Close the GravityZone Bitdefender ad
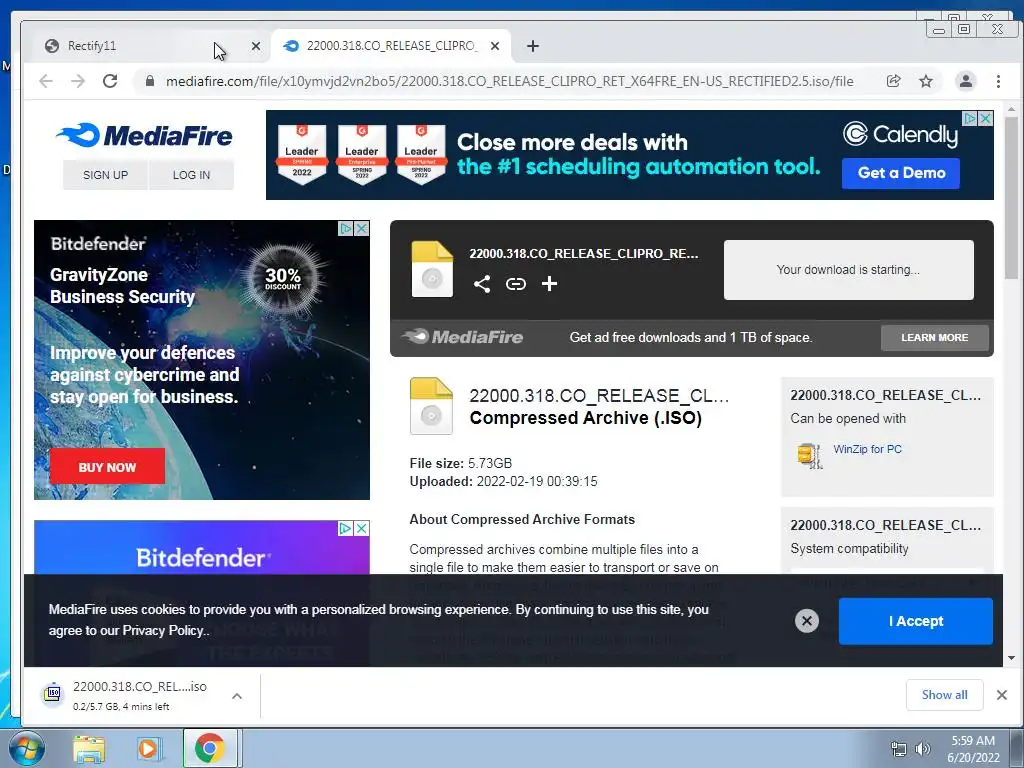The height and width of the screenshot is (768, 1024). pyautogui.click(x=362, y=229)
